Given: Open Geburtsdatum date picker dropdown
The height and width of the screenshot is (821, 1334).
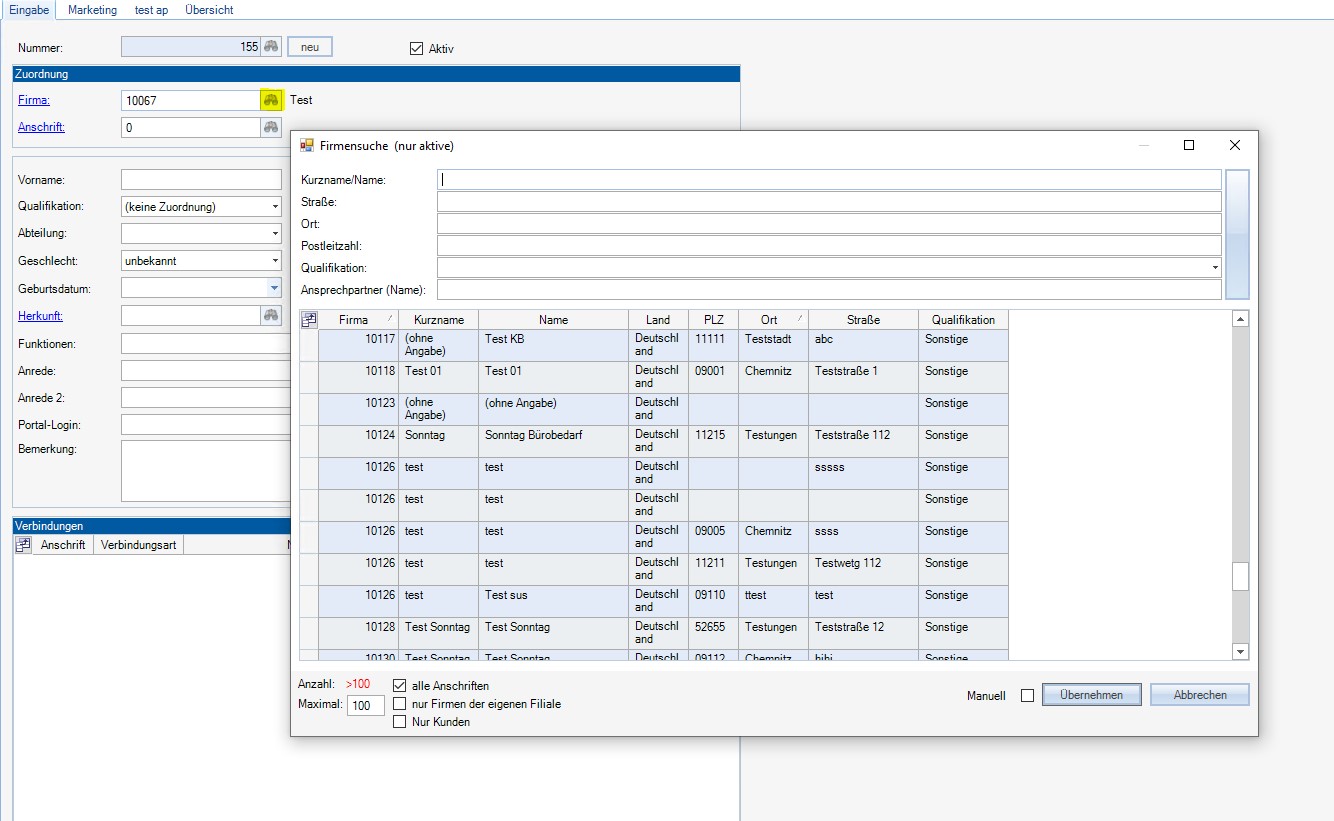Looking at the screenshot, I should (275, 288).
